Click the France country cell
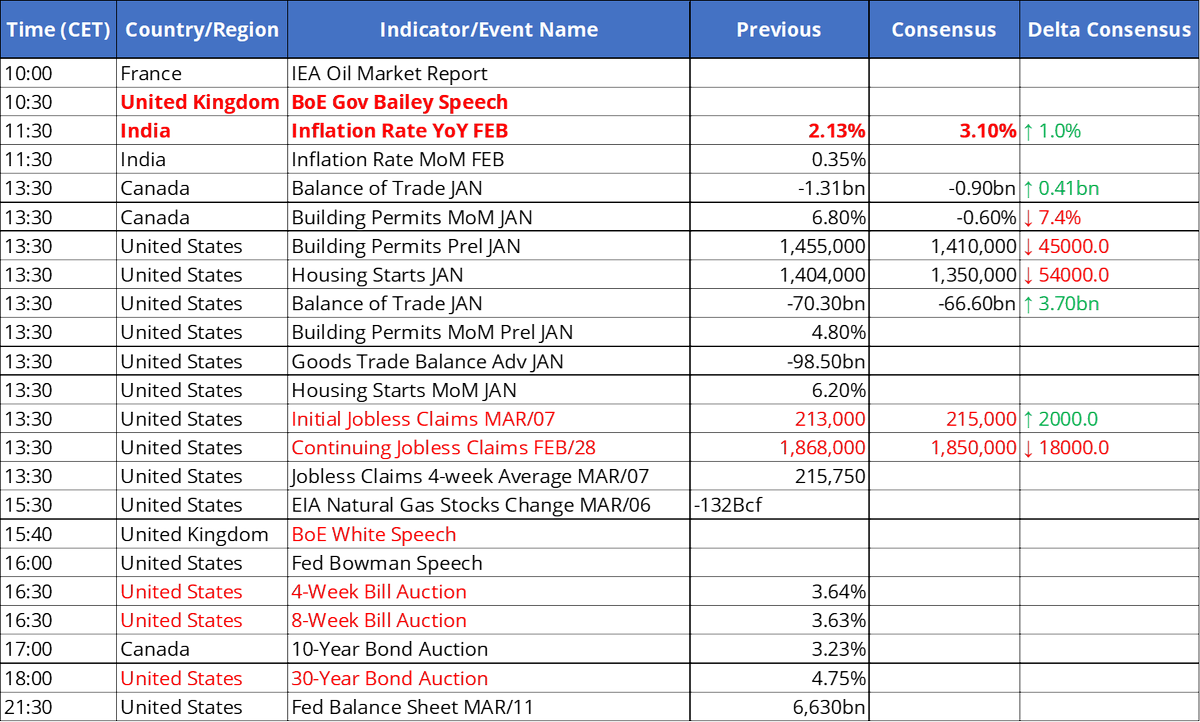This screenshot has width=1200, height=722. 202,73
